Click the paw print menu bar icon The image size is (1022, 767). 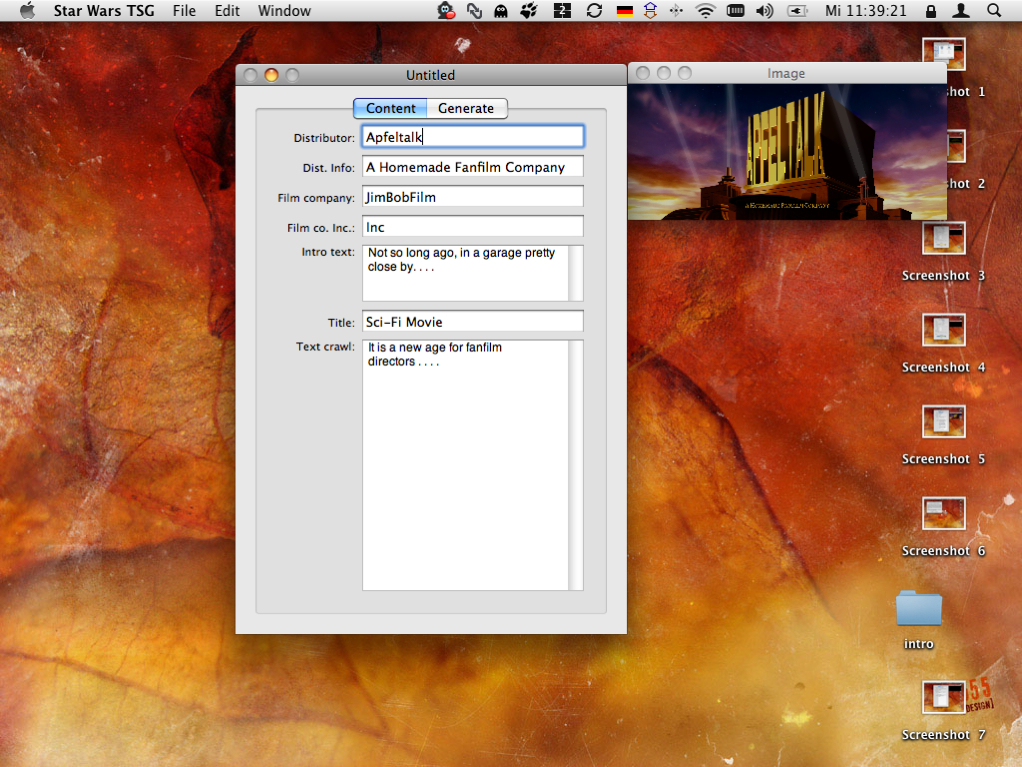[529, 10]
